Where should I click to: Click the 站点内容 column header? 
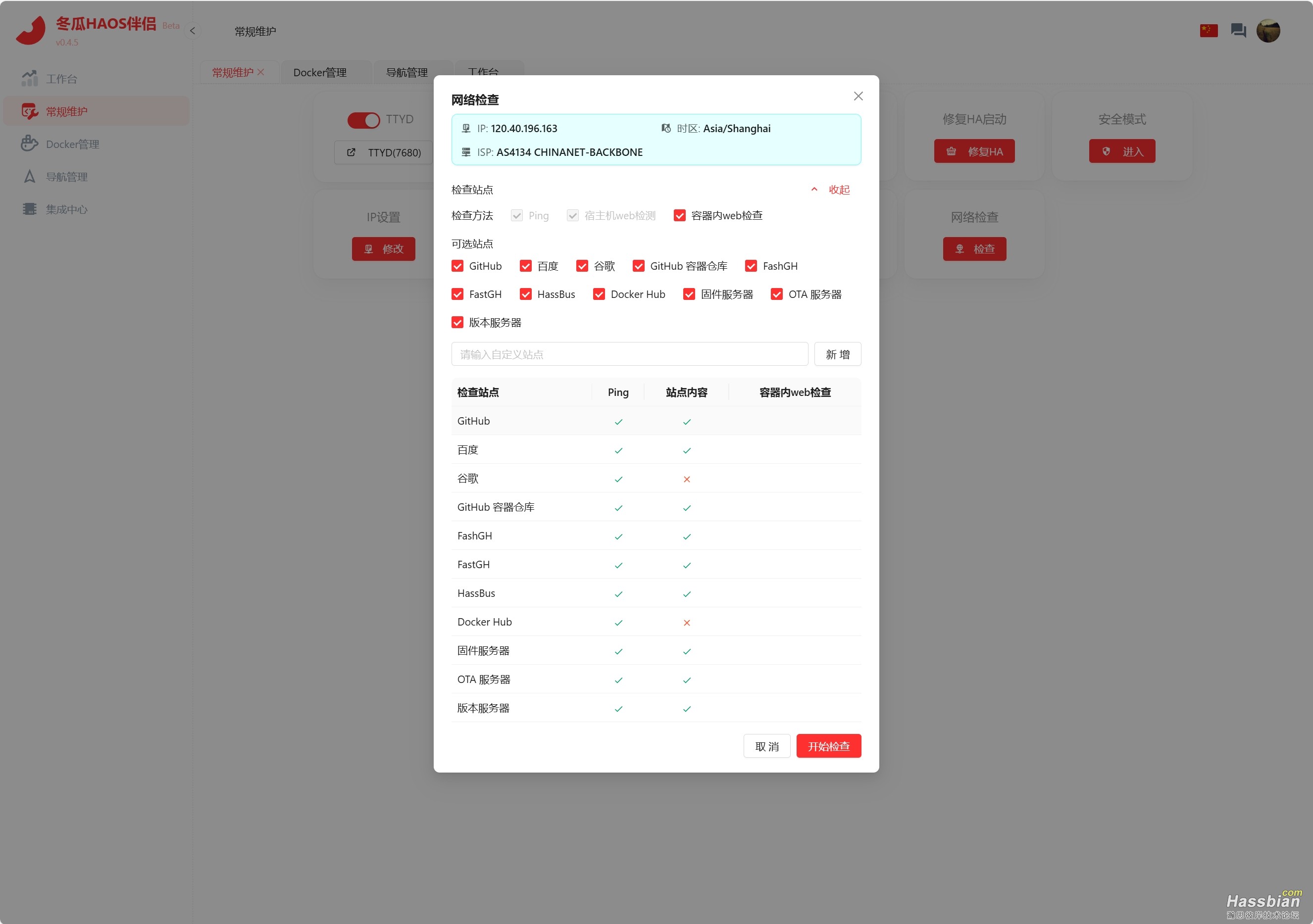click(687, 392)
